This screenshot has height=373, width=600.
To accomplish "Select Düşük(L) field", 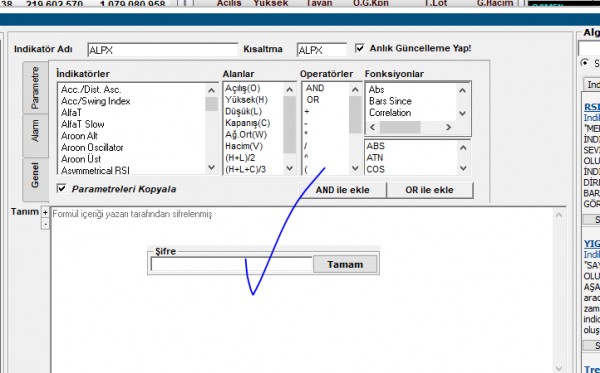I will pos(244,111).
